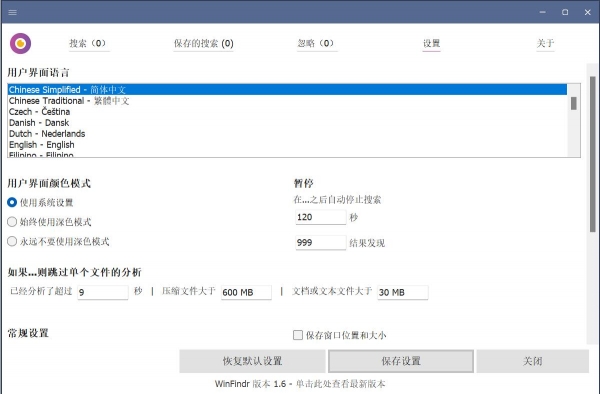Click the WinFindr purple circle logo
600x394 pixels.
click(x=20, y=43)
